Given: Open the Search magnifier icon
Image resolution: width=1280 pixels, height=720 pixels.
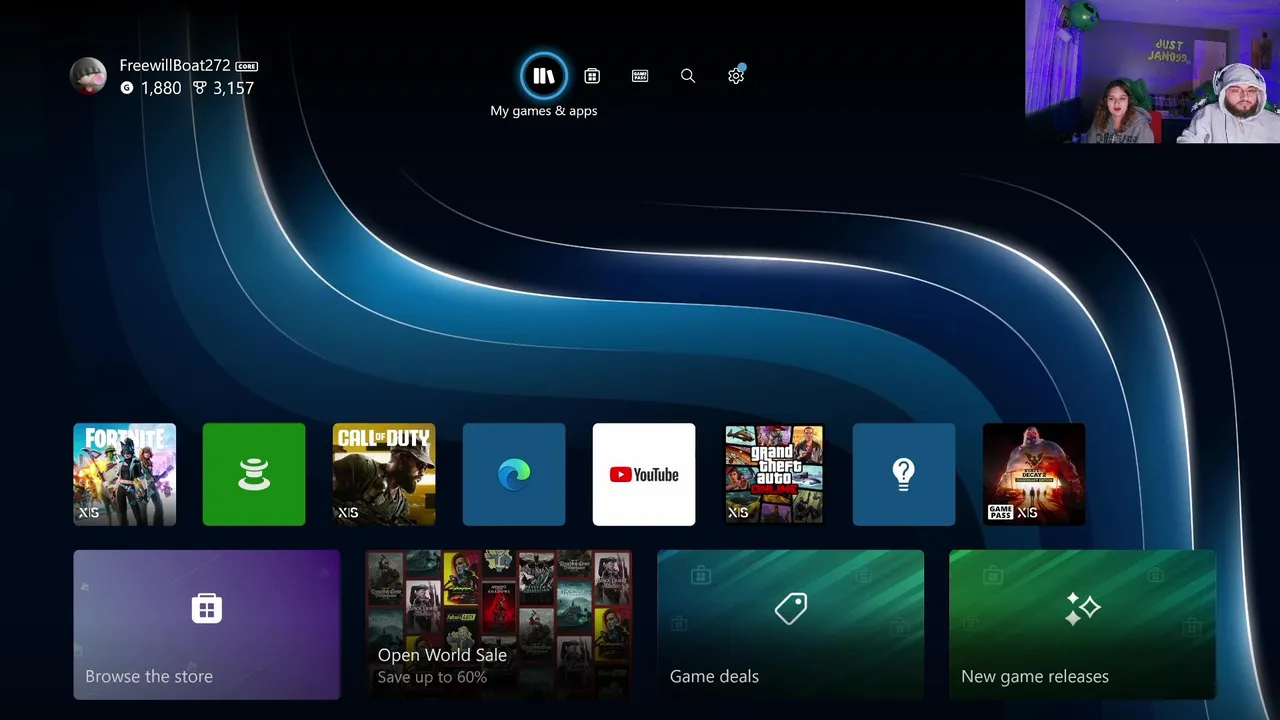Looking at the screenshot, I should click(688, 76).
